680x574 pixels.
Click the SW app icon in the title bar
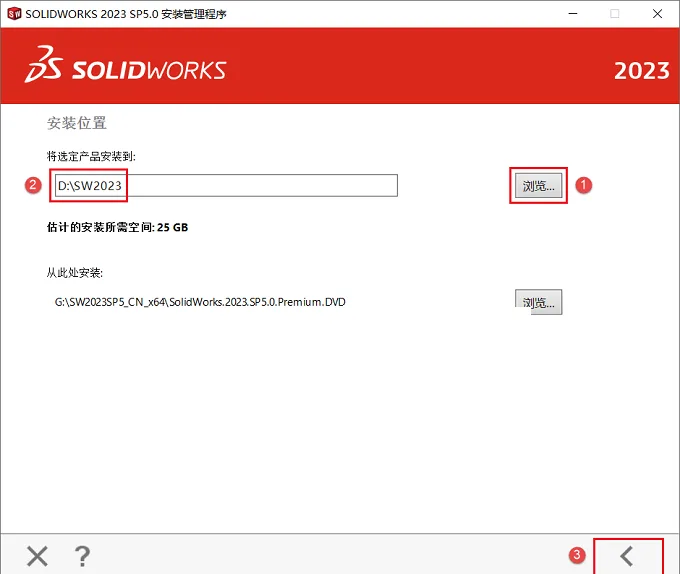coord(14,14)
